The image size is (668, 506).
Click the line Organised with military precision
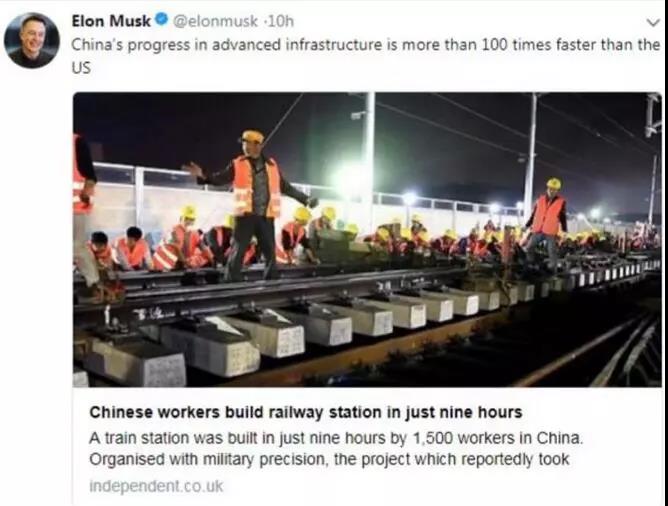click(x=329, y=459)
